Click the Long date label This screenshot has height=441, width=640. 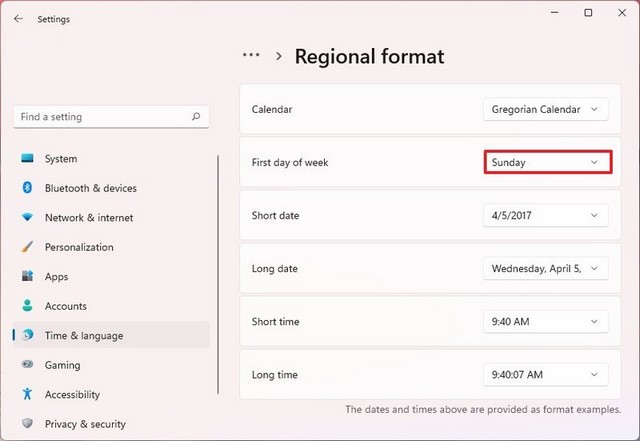(275, 268)
